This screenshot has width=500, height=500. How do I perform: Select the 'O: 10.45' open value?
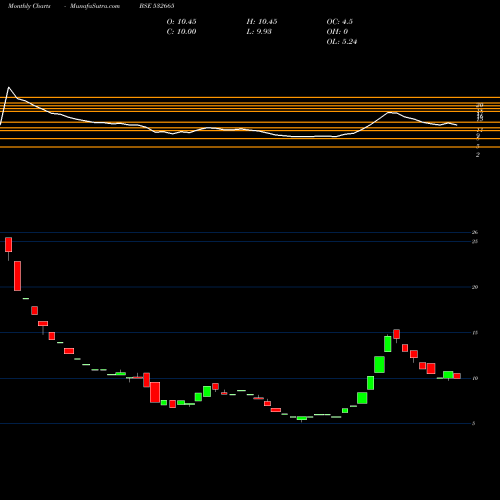(x=181, y=22)
